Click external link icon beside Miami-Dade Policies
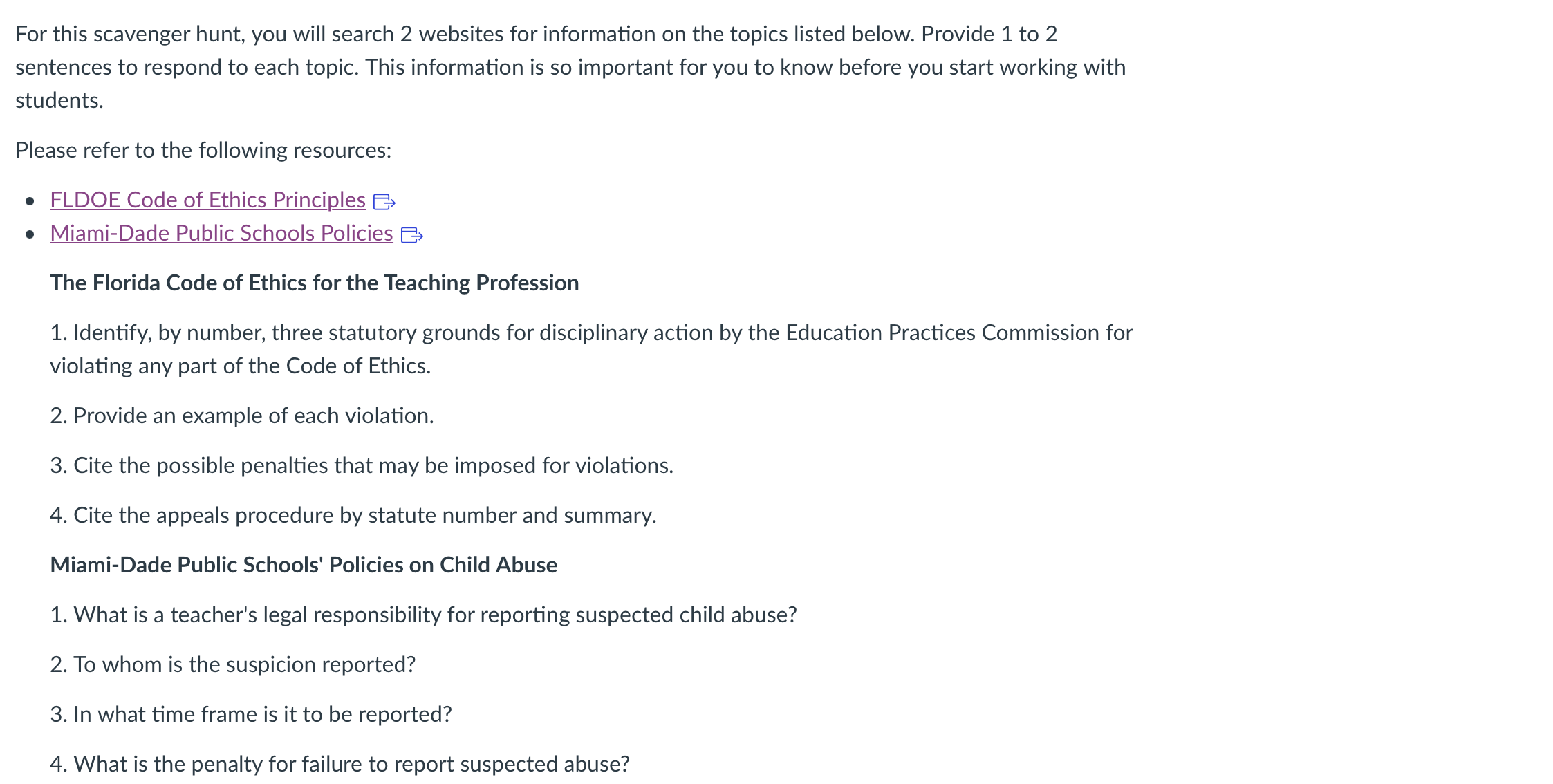 click(x=411, y=235)
